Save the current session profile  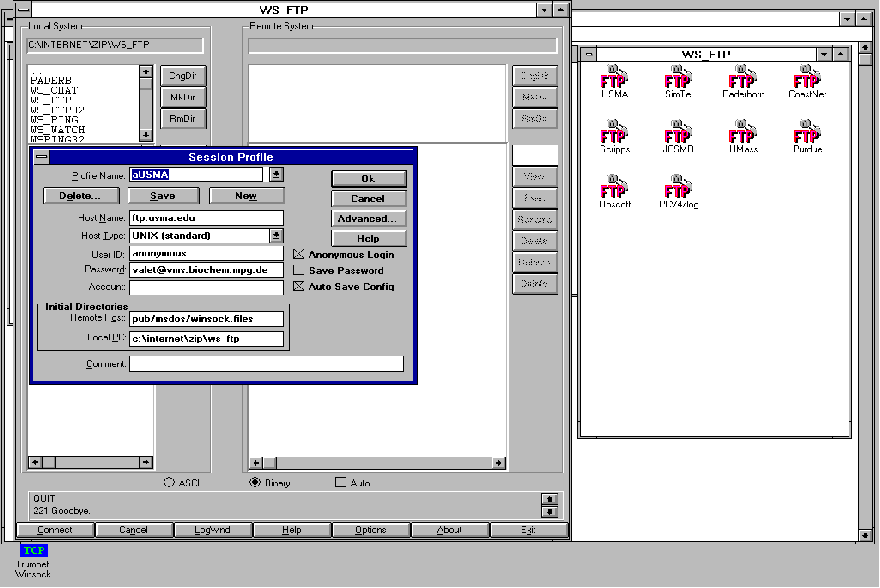pyautogui.click(x=163, y=196)
